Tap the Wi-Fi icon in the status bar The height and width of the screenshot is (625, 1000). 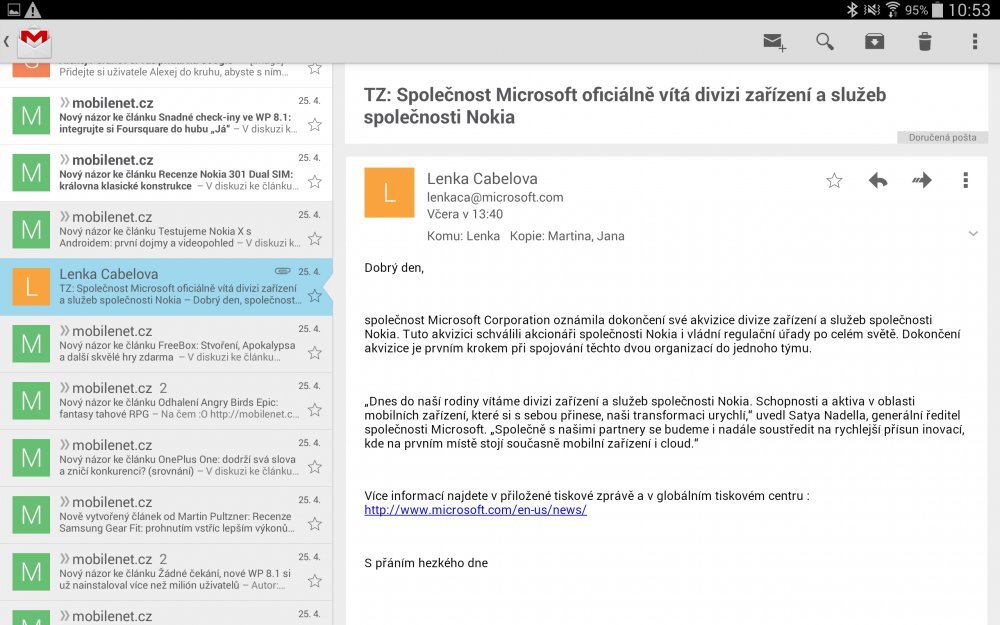[x=893, y=9]
